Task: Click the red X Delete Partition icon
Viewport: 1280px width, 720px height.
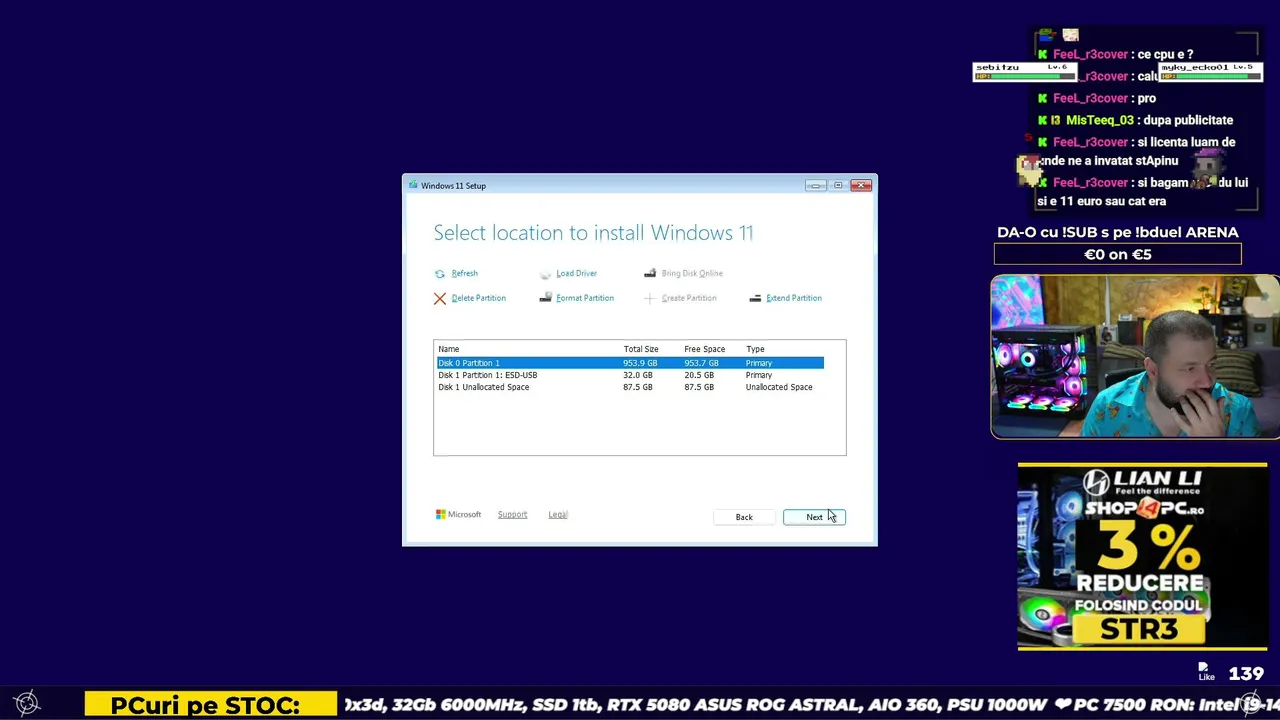Action: pos(440,298)
